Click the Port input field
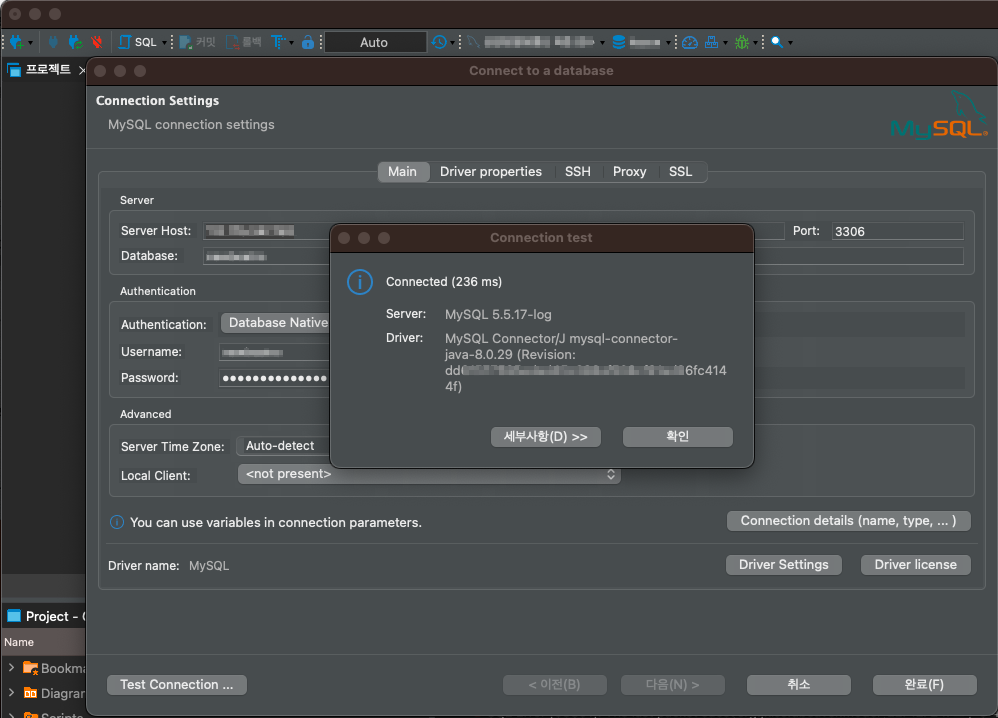The height and width of the screenshot is (718, 998). pyautogui.click(x=897, y=231)
